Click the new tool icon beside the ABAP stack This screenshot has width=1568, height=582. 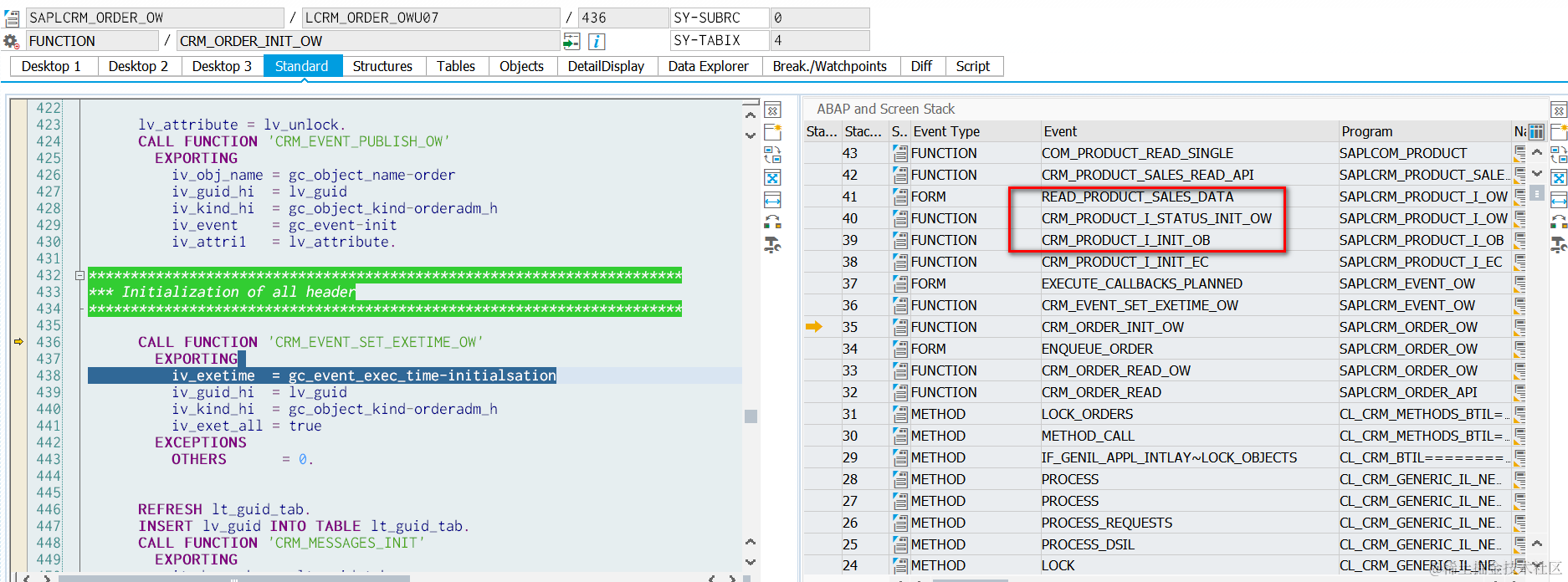point(1559,132)
